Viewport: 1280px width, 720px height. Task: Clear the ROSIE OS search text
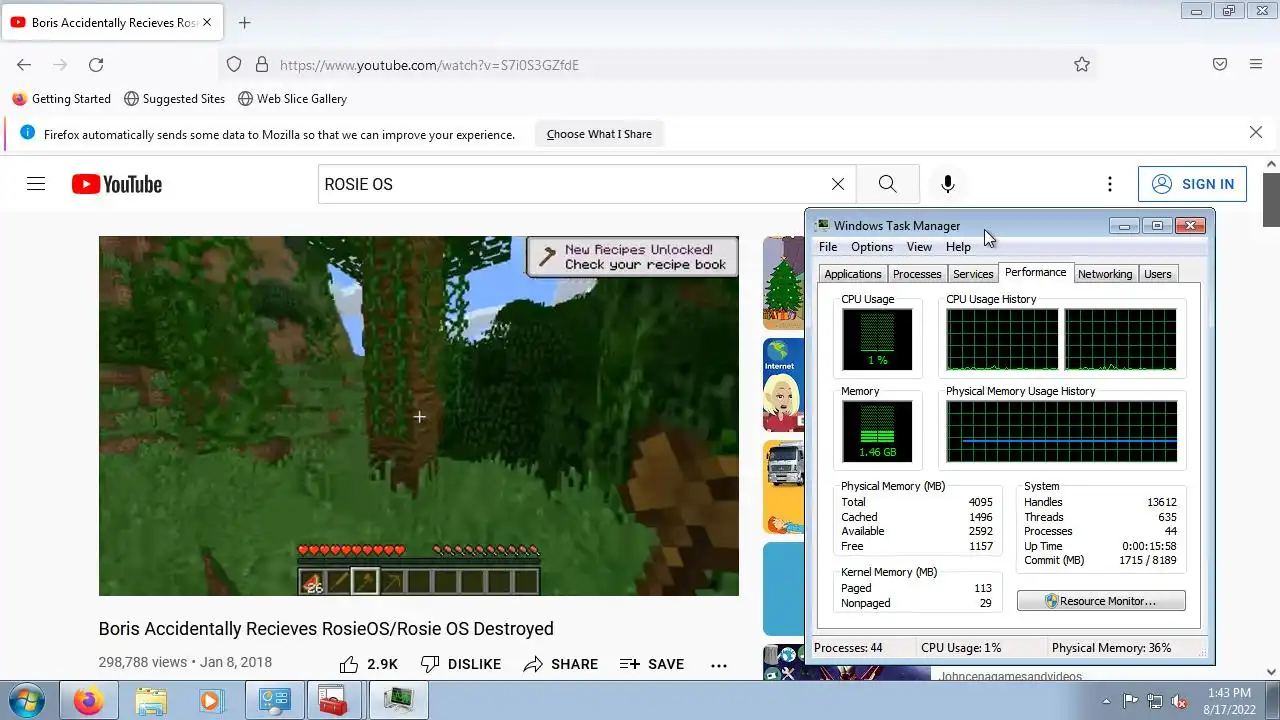click(x=838, y=184)
